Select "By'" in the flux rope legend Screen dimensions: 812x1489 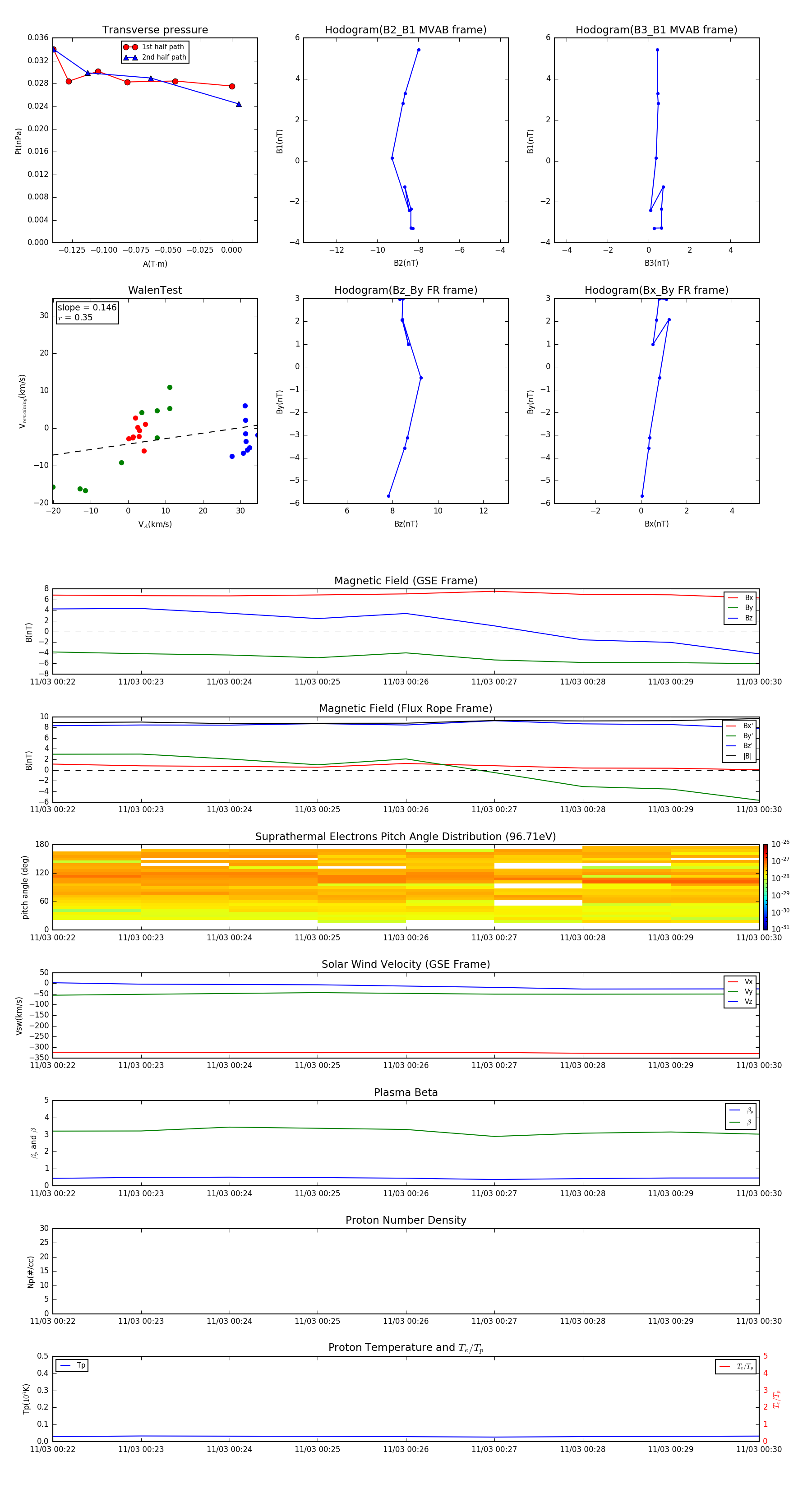pyautogui.click(x=740, y=736)
